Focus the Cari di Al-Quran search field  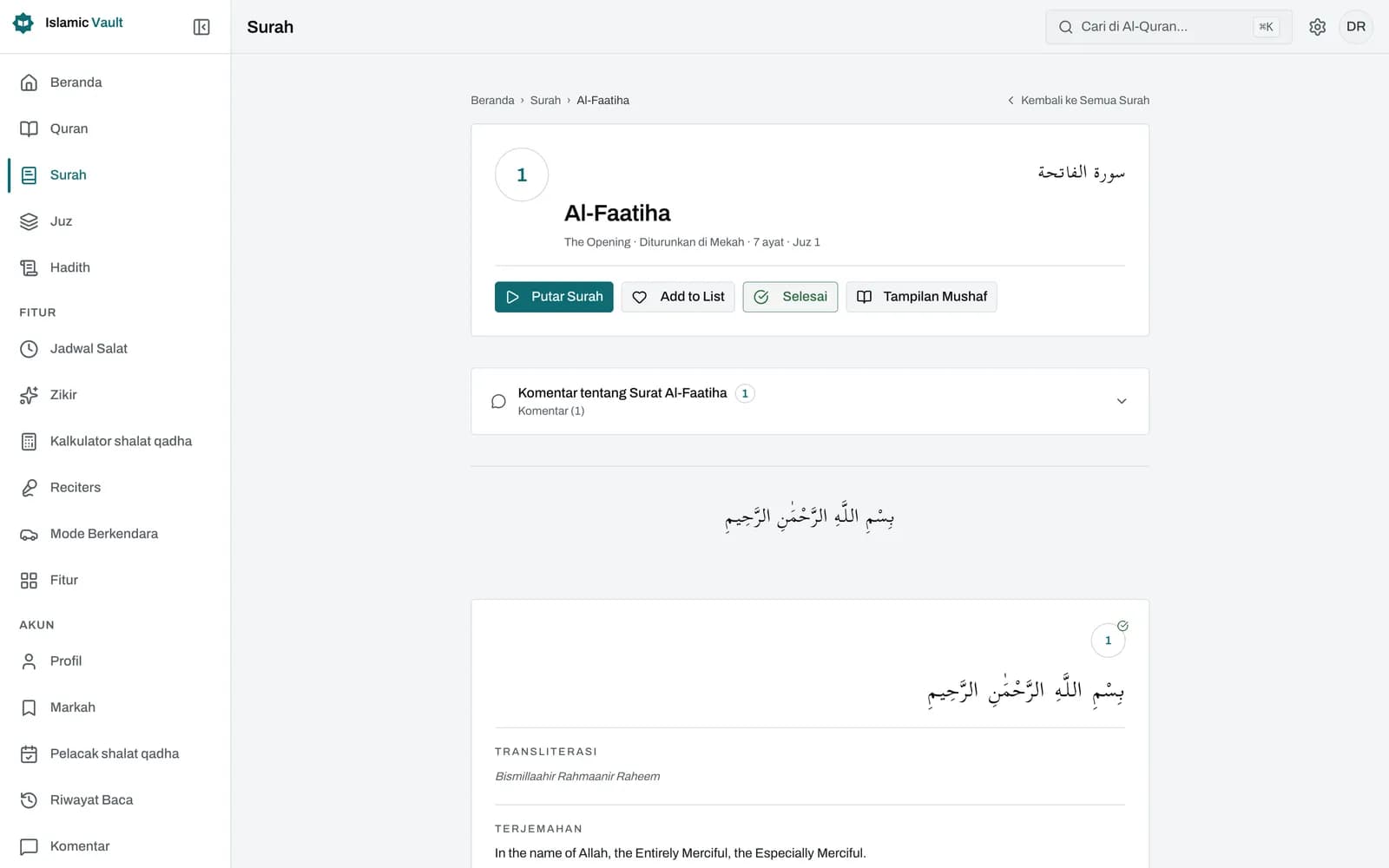pyautogui.click(x=1168, y=27)
